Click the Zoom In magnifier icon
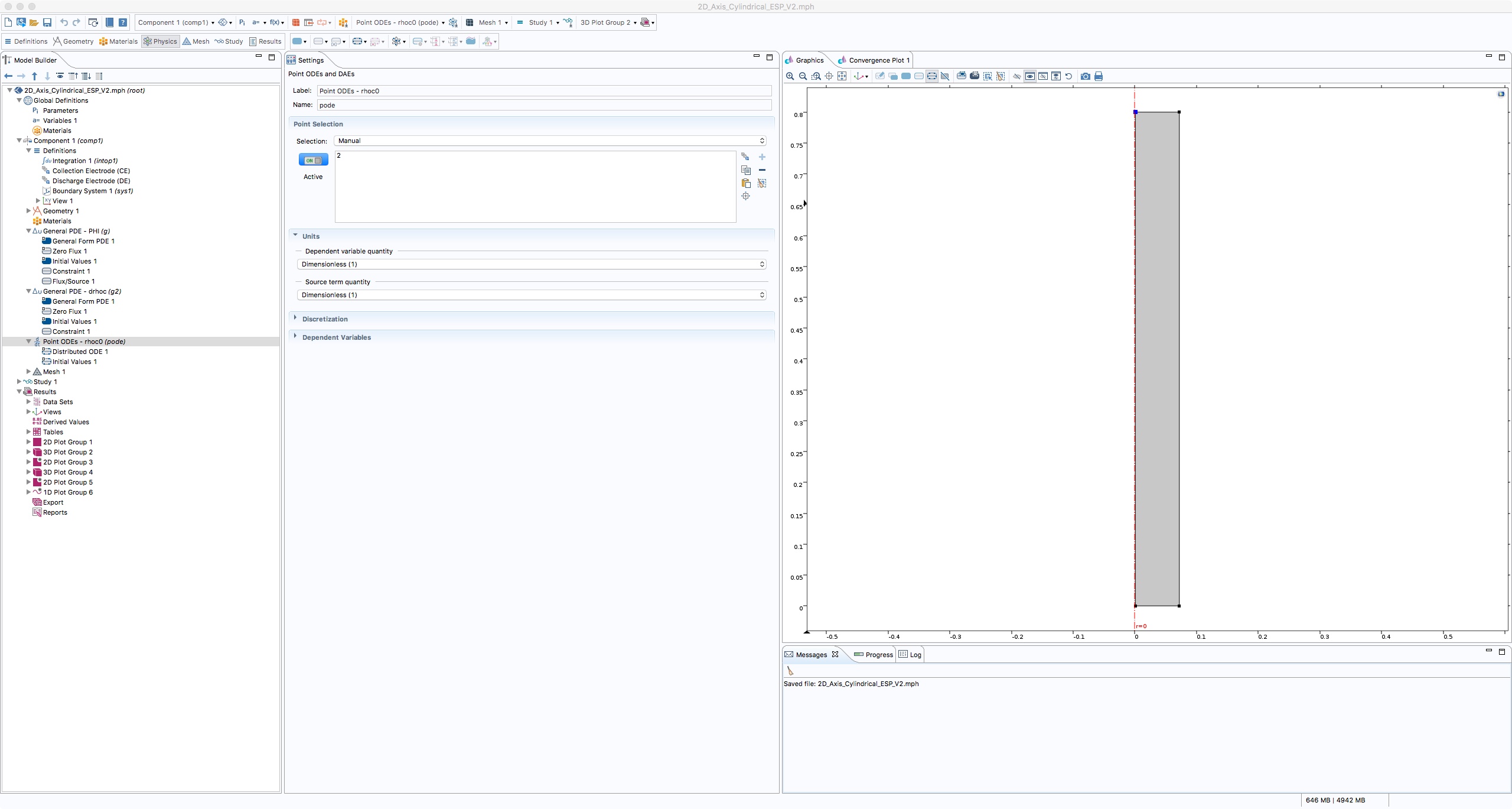 (x=790, y=76)
